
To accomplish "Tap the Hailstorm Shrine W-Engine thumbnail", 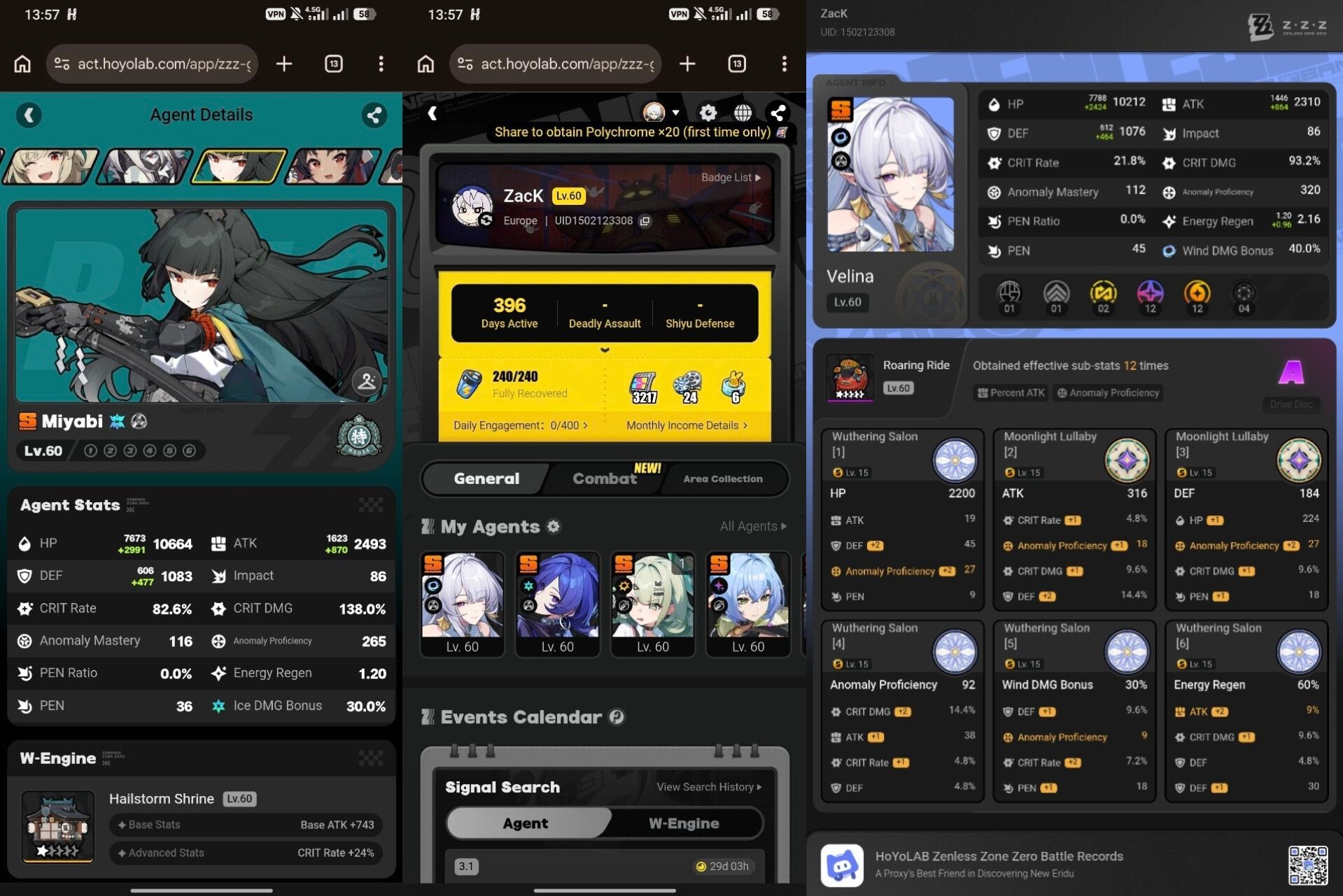I will (x=57, y=826).
